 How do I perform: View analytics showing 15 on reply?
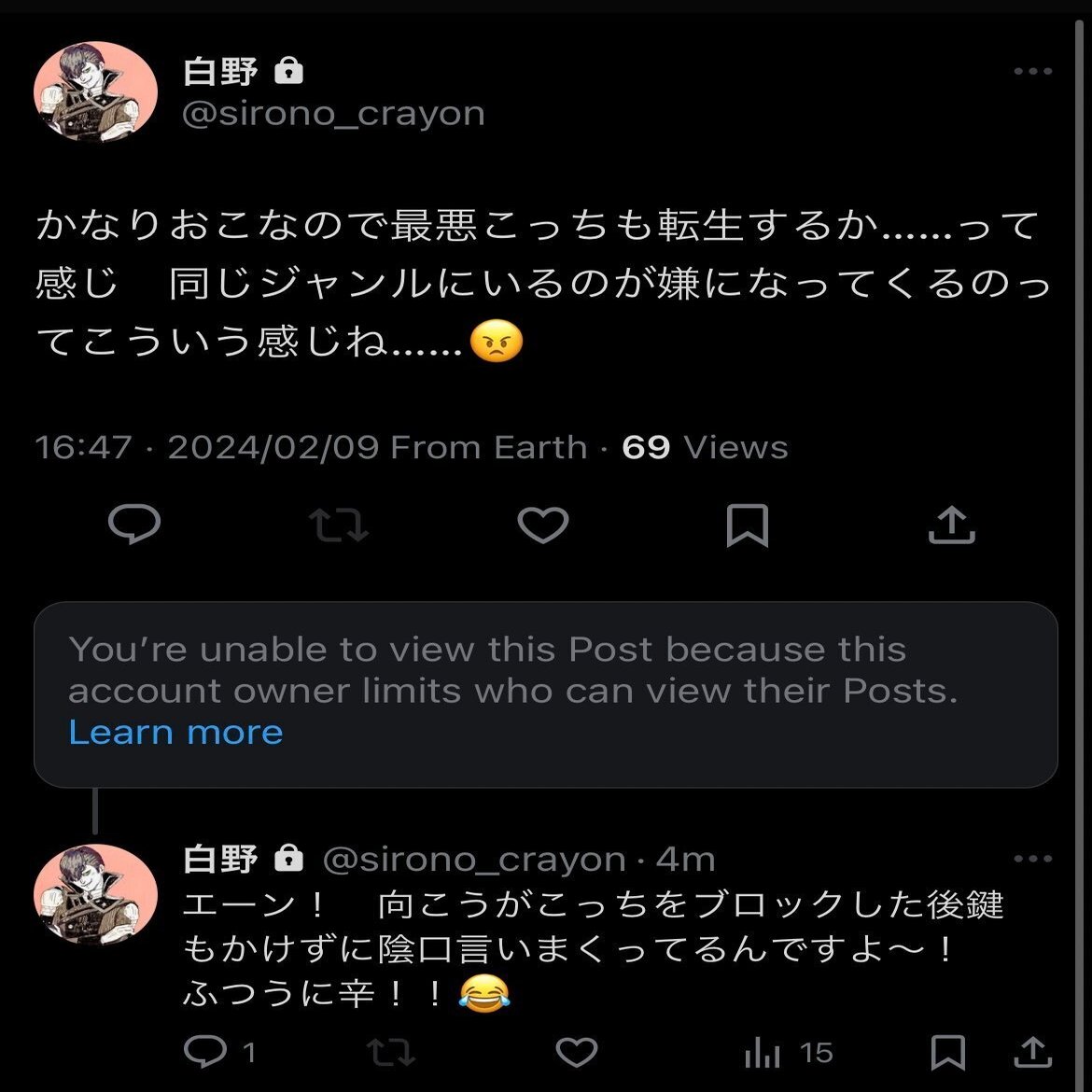coord(788,1053)
